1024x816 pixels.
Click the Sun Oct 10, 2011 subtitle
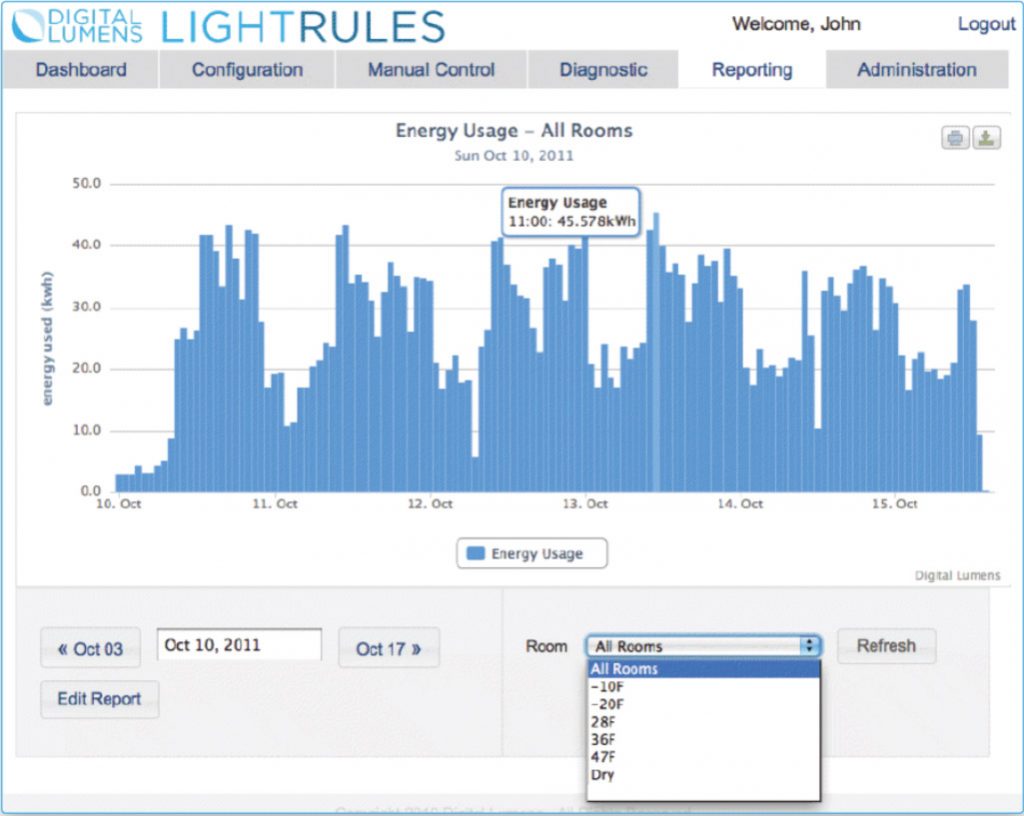pos(514,156)
